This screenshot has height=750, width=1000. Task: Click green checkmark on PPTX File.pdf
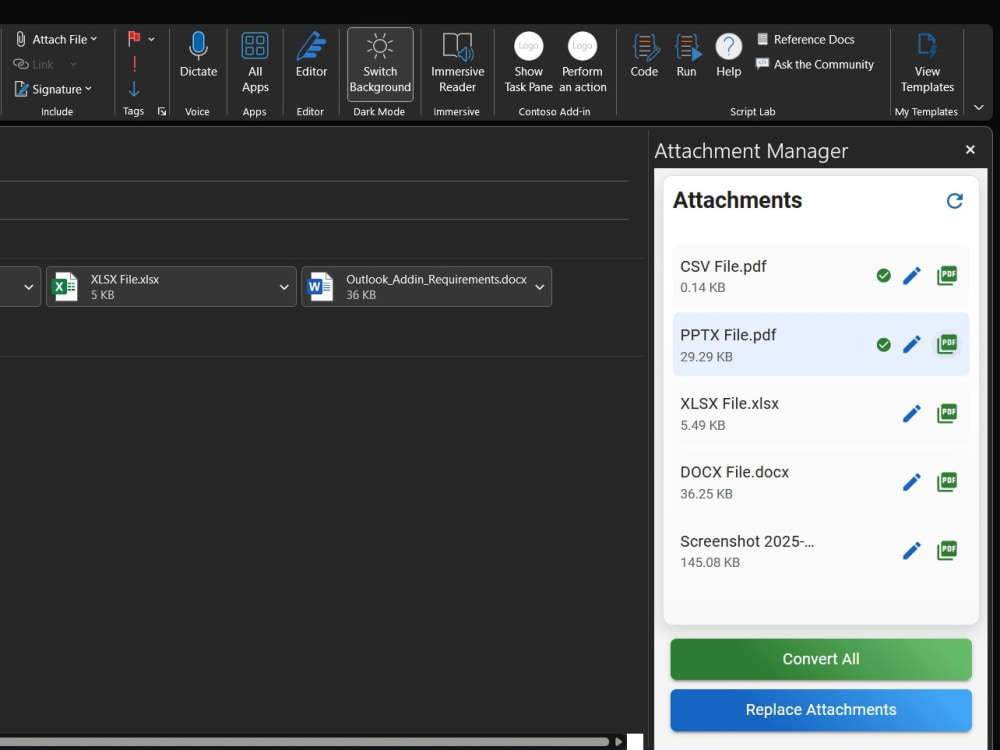[883, 345]
